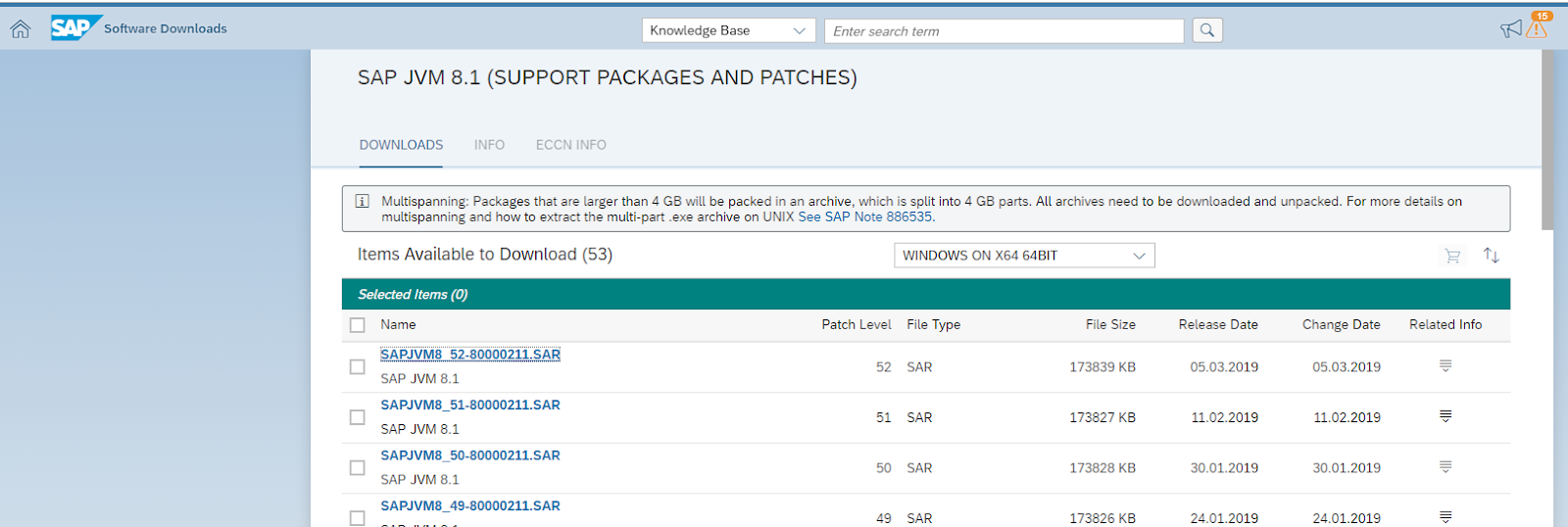Image resolution: width=1568 pixels, height=527 pixels.
Task: Switch to the DOWNLOADS tab
Action: tap(401, 145)
